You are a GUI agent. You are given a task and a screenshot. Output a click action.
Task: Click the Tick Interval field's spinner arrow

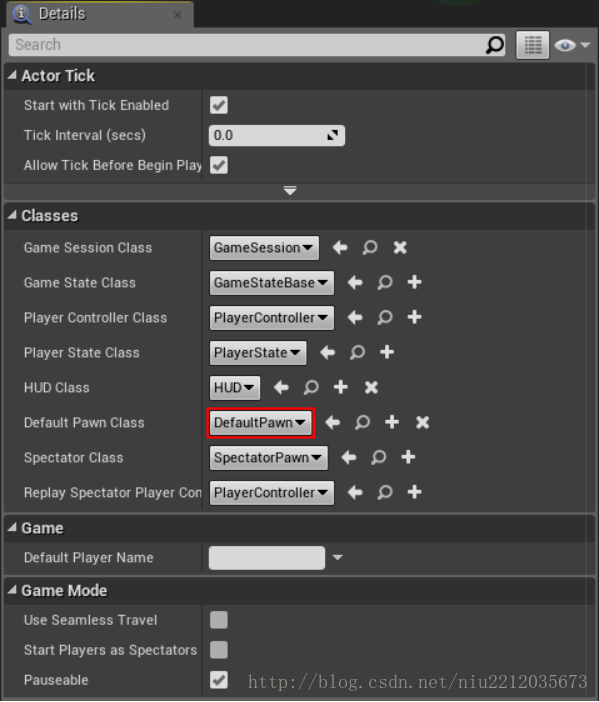click(x=333, y=135)
